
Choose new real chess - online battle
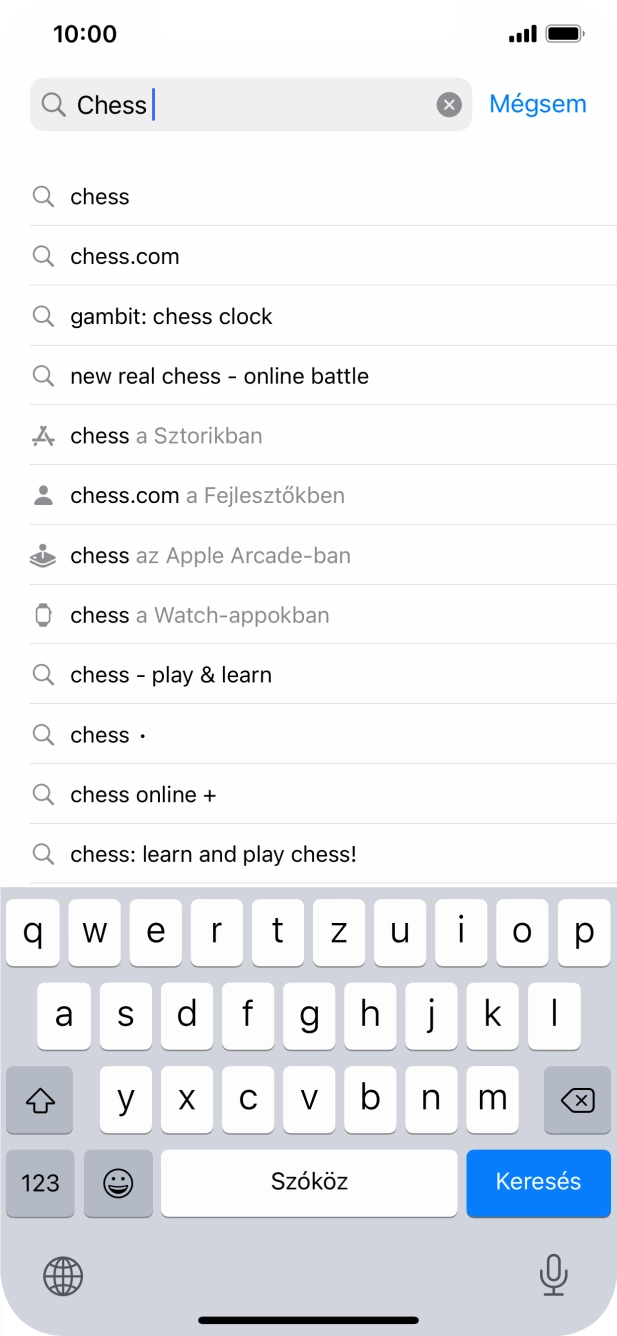(219, 377)
